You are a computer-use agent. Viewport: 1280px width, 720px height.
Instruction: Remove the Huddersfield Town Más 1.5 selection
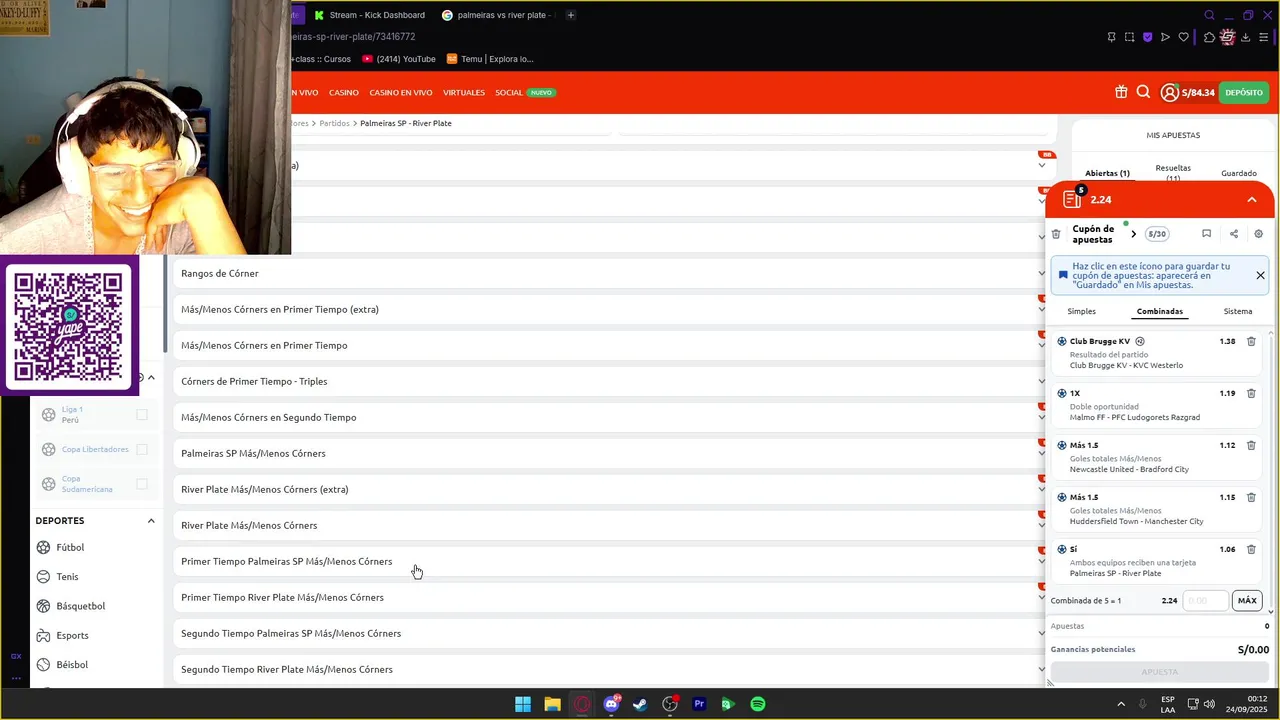(x=1251, y=497)
